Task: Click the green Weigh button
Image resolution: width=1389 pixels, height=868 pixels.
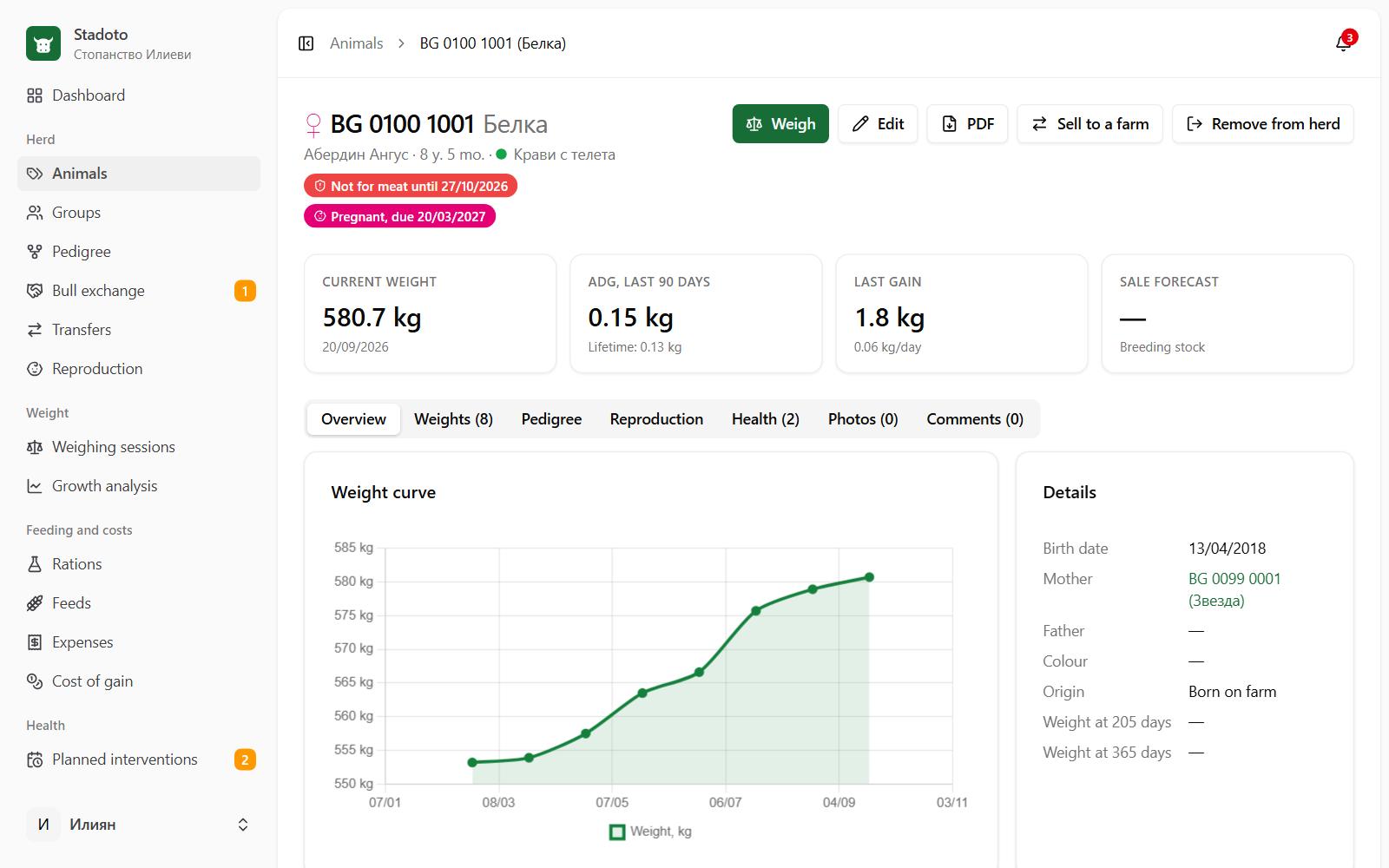Action: click(x=780, y=124)
